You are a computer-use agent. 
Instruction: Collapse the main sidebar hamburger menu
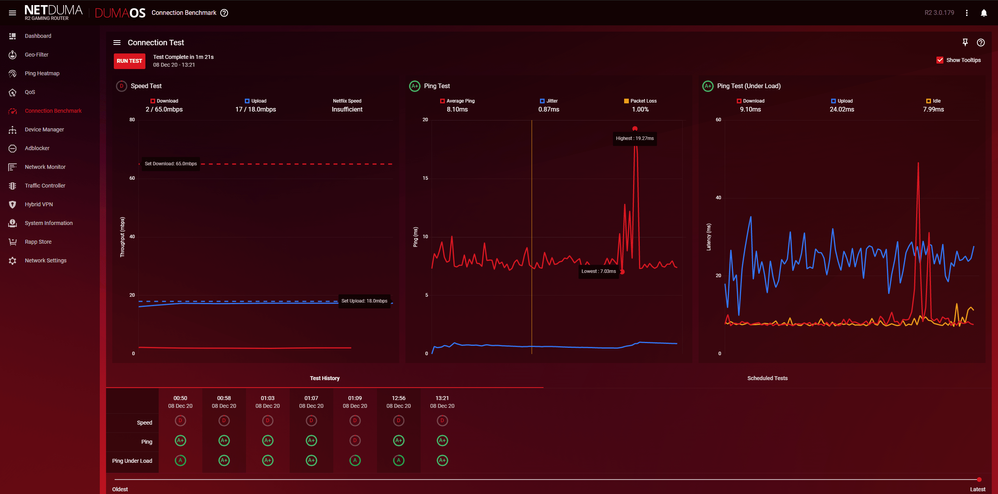tap(12, 13)
